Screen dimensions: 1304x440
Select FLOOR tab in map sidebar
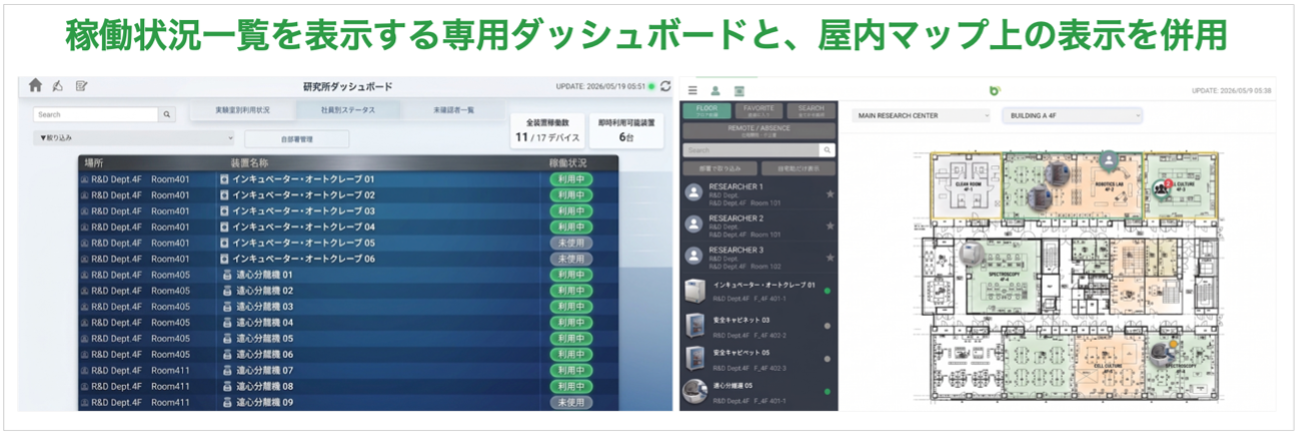[x=707, y=111]
